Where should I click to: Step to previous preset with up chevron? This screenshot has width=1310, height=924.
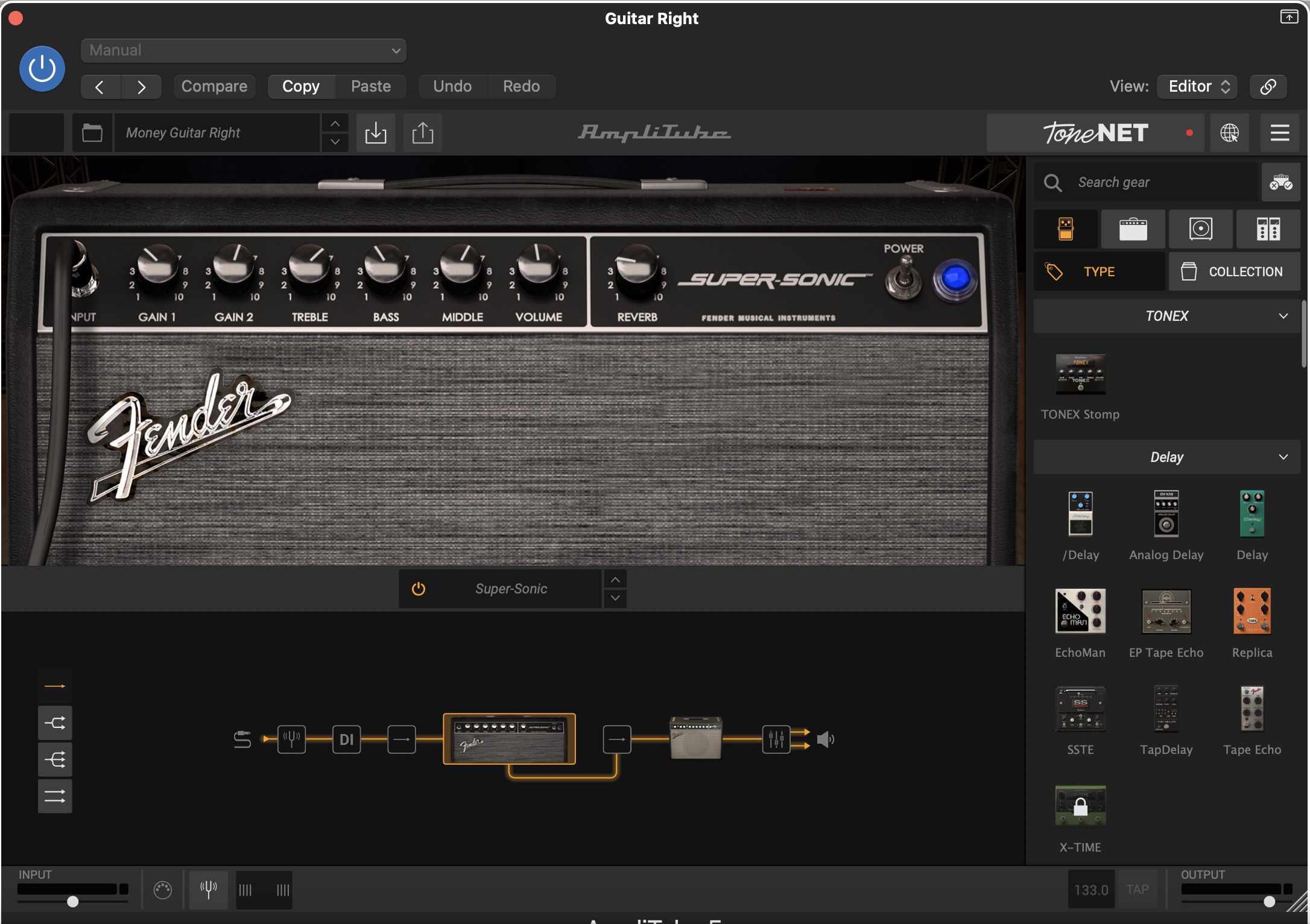pyautogui.click(x=335, y=124)
